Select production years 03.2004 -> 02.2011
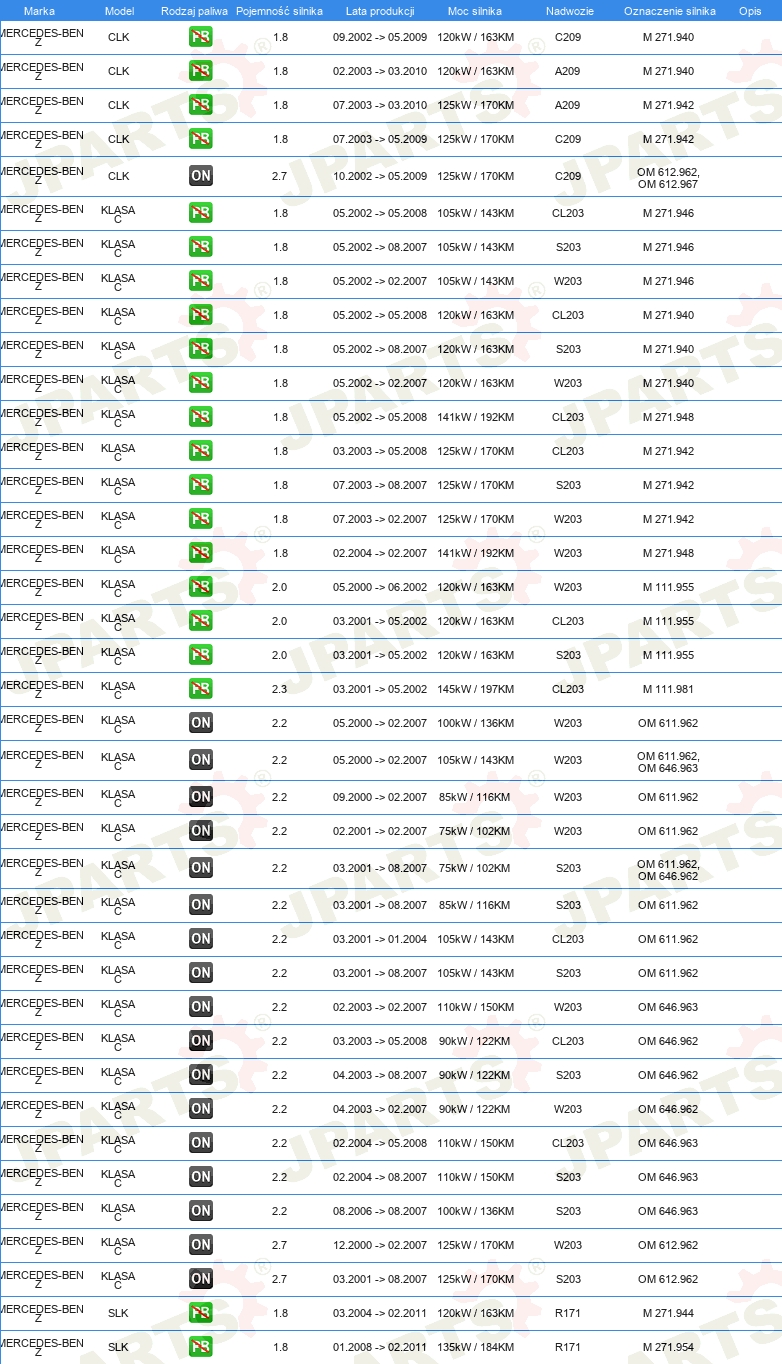This screenshot has width=782, height=1364. point(380,1312)
